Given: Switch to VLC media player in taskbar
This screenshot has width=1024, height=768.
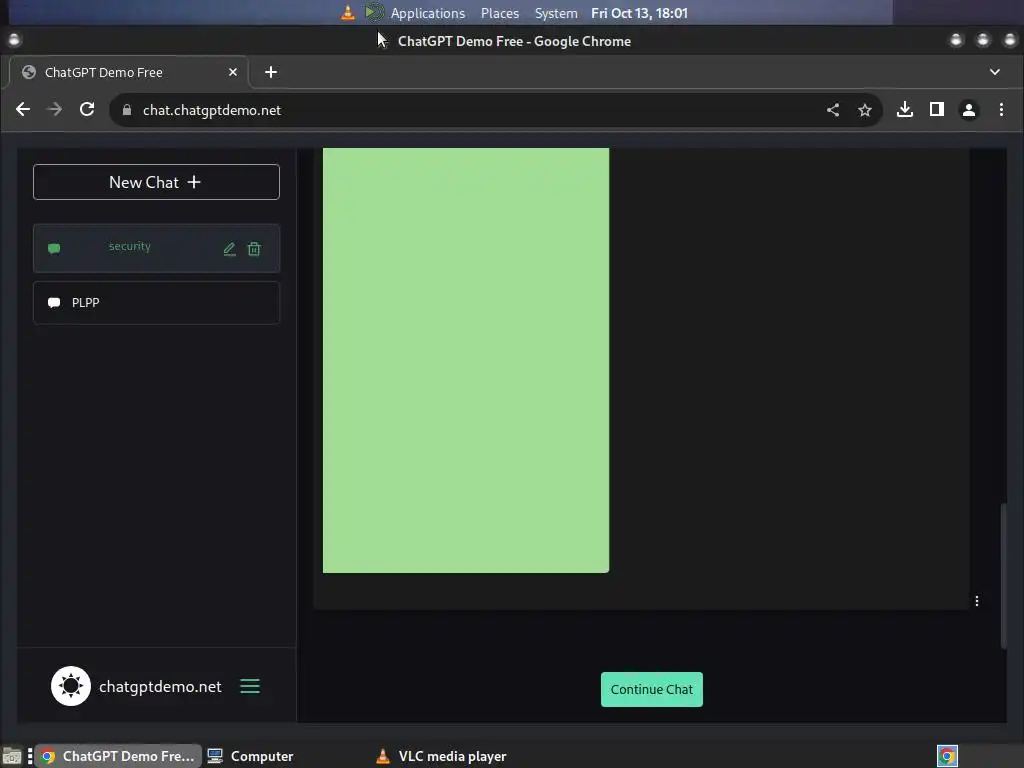Looking at the screenshot, I should point(441,756).
